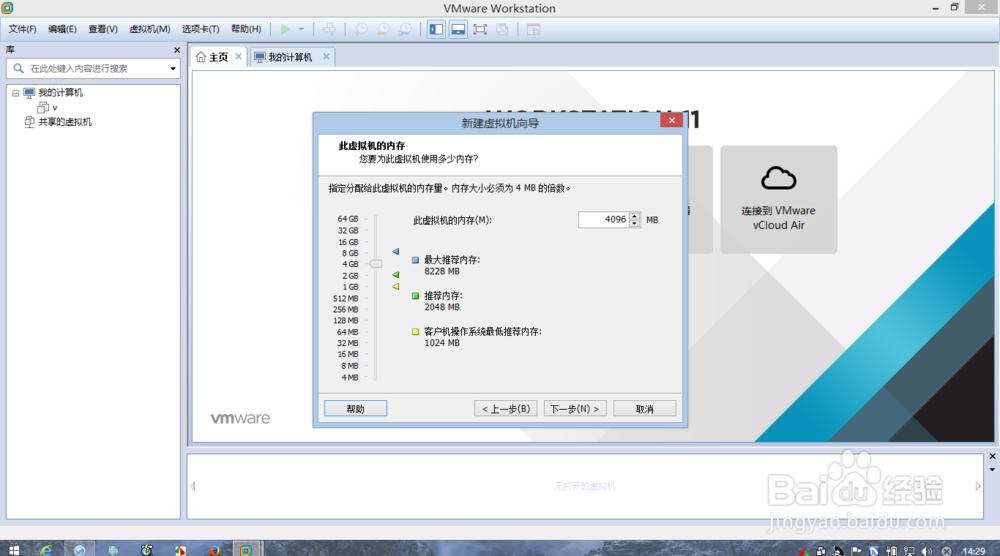Screen dimensions: 1000x556
Task: Click the 512 MB label on the memory scale
Action: point(346,298)
